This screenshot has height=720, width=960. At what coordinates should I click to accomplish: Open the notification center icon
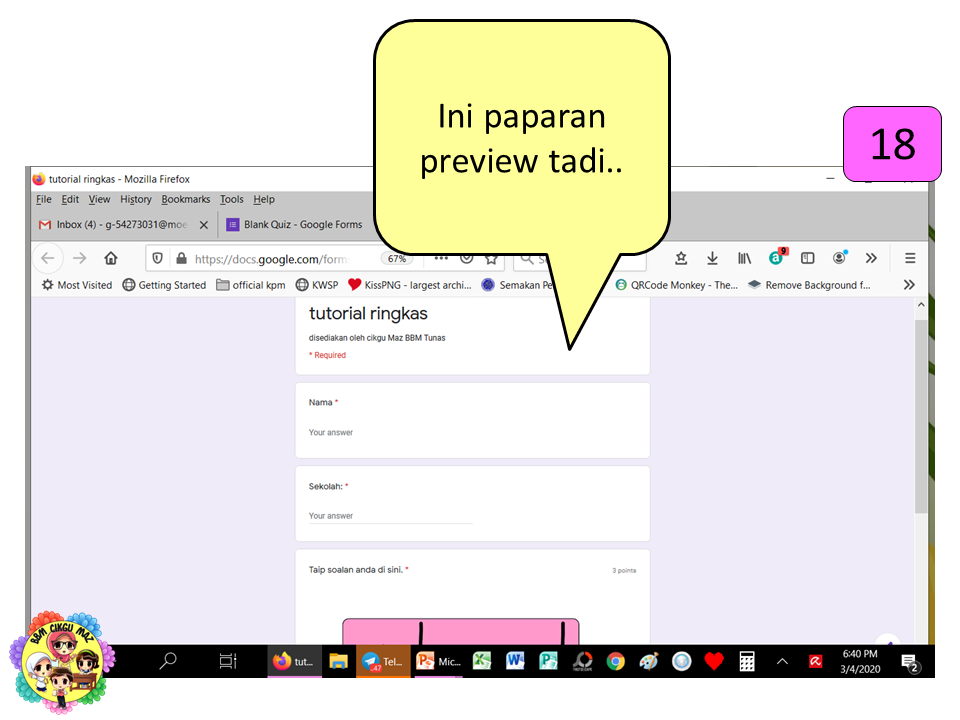[909, 662]
